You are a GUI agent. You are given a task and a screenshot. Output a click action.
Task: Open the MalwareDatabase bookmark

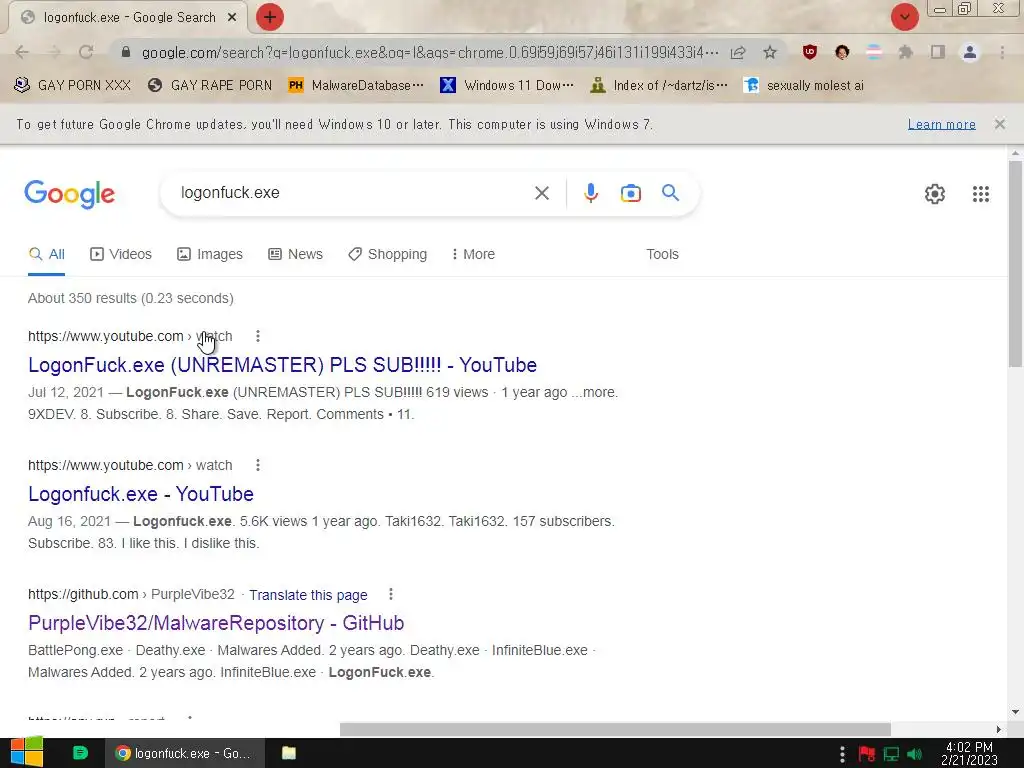356,86
